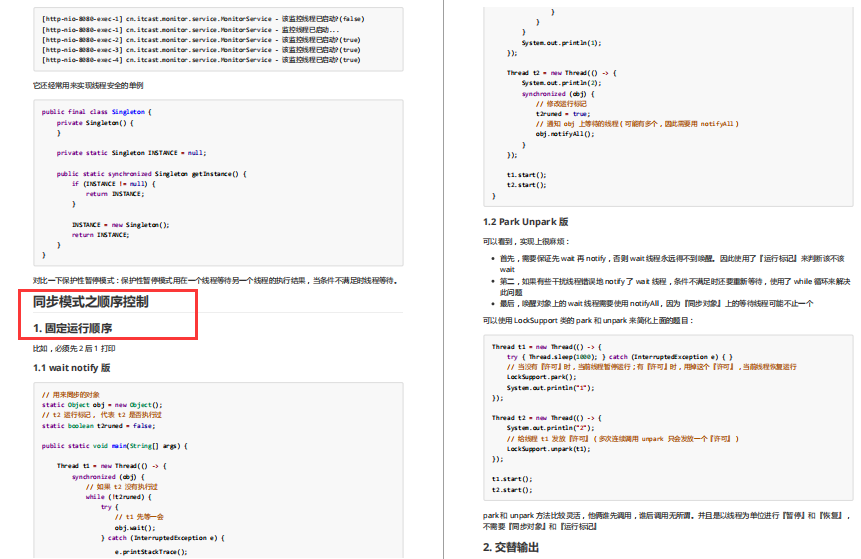Click "static boolean t2runed = false;"
The width and height of the screenshot is (861, 559).
tap(99, 426)
